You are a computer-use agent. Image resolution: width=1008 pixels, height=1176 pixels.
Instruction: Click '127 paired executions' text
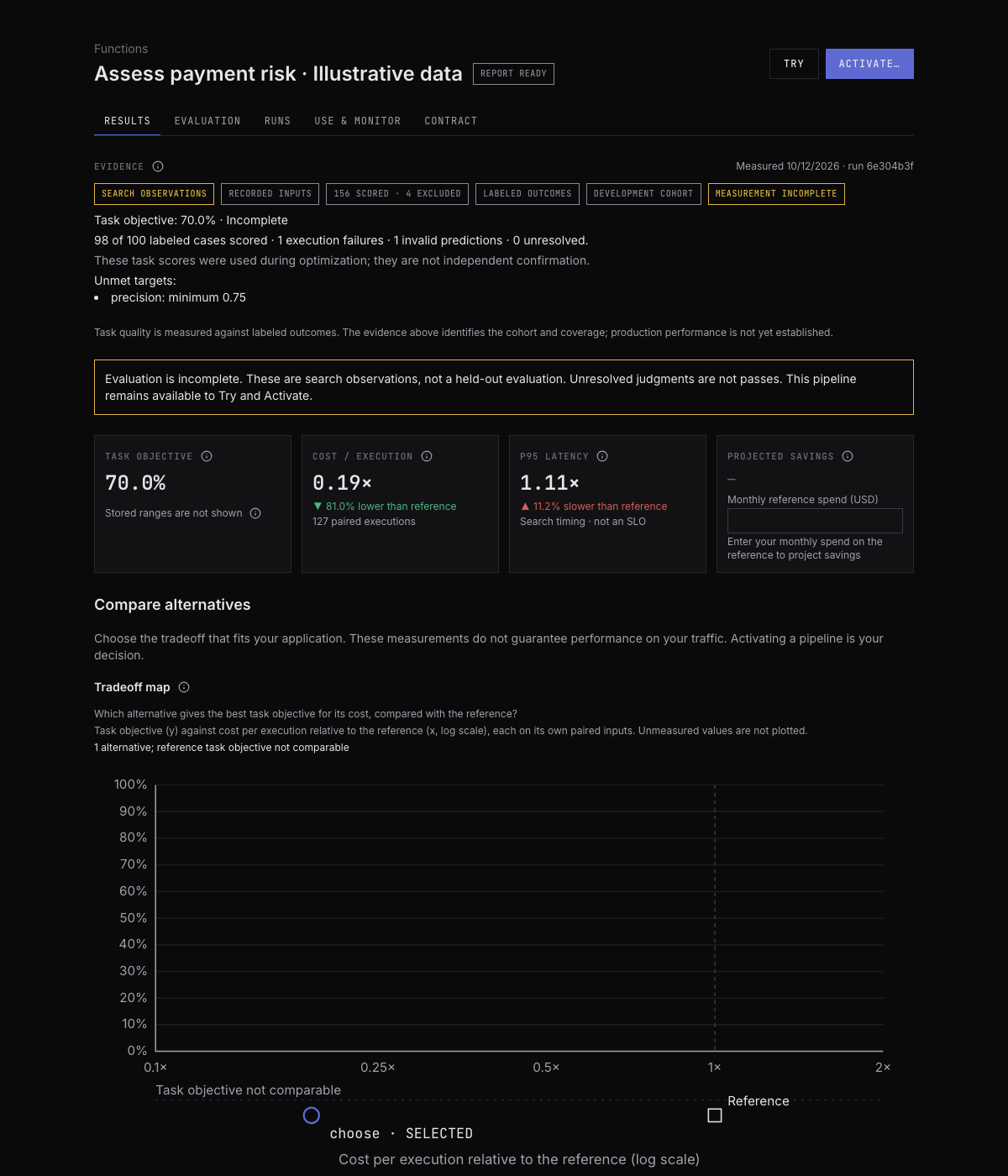[x=364, y=522]
